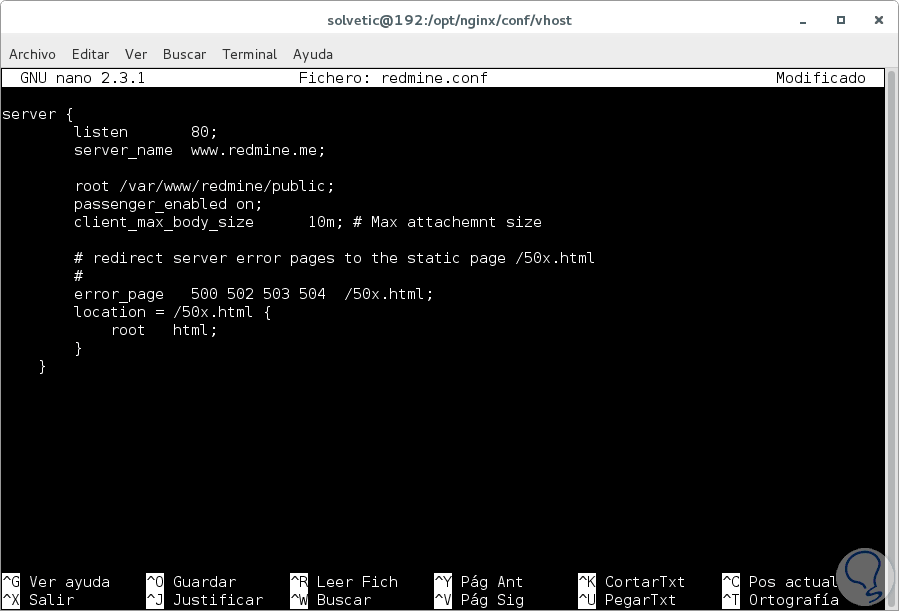Screen dimensions: 899x611
Task: Open the Archivo menu
Action: click(32, 54)
